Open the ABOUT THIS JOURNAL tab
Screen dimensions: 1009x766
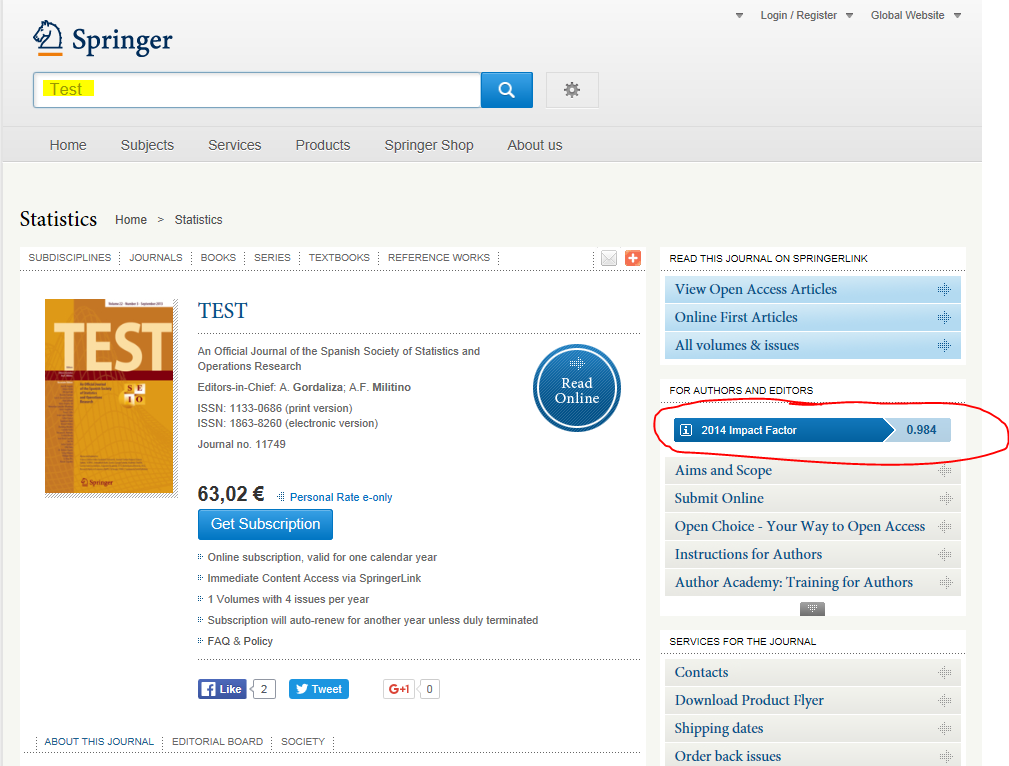click(99, 742)
